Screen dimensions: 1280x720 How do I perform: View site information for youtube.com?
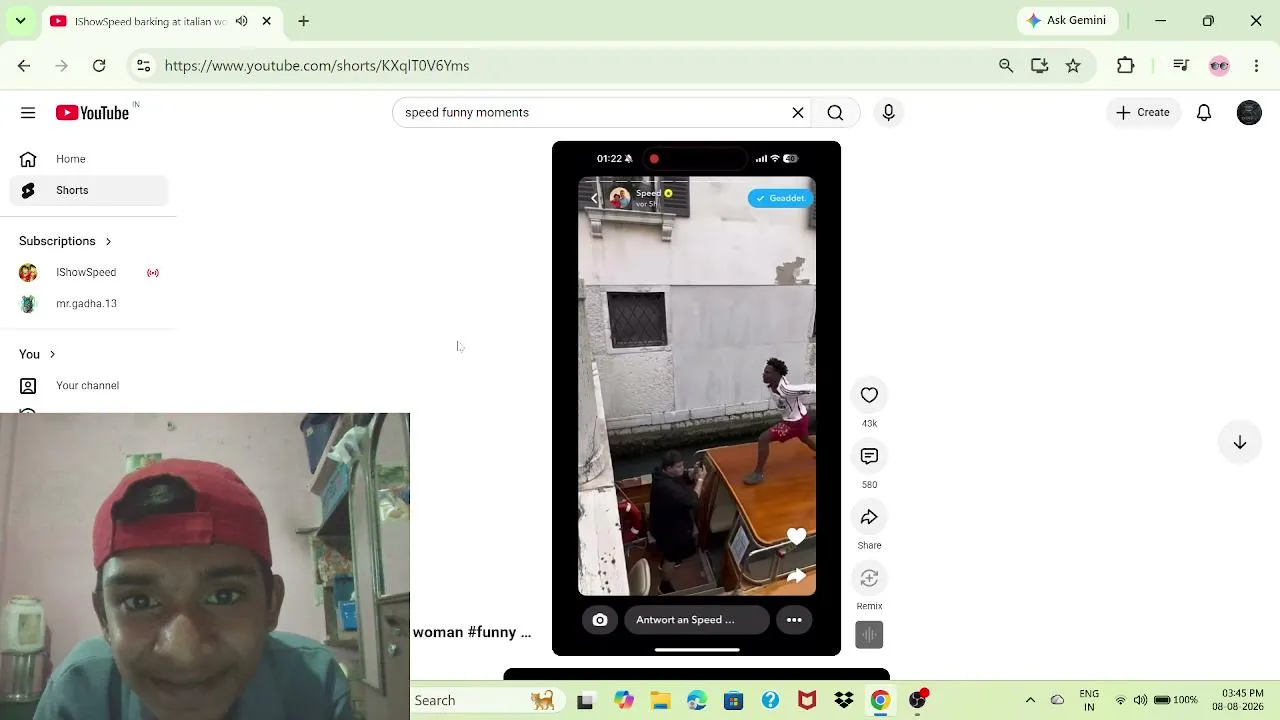144,66
